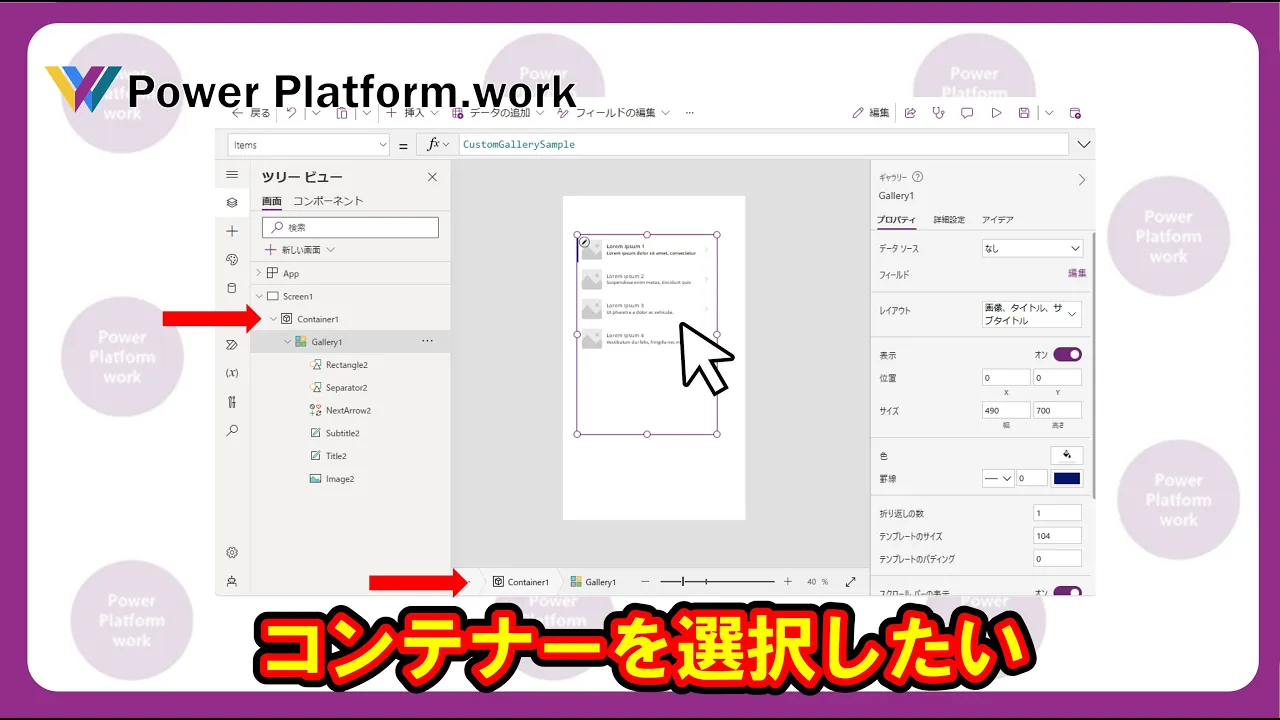Click 新しい画面 to add a screen
Viewport: 1280px width, 720px height.
(x=300, y=250)
